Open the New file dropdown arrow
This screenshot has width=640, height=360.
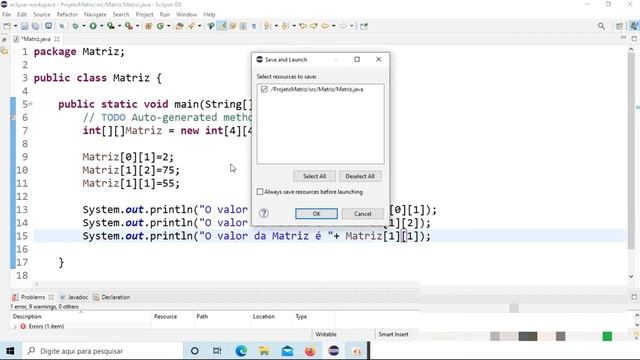click(x=16, y=26)
